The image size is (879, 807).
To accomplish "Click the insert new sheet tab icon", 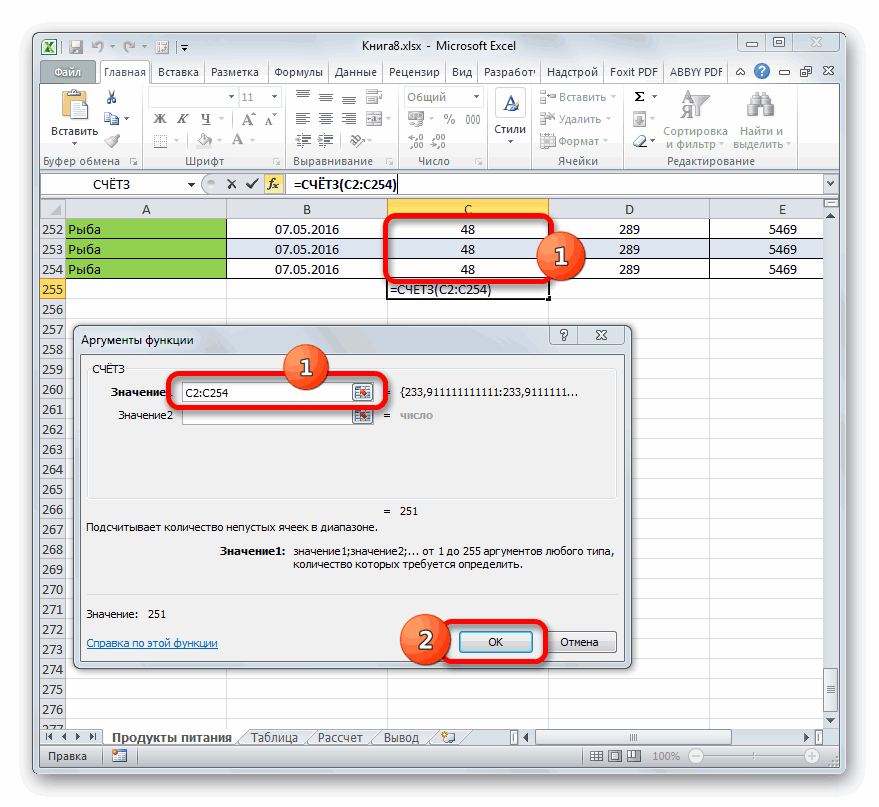I will (448, 738).
